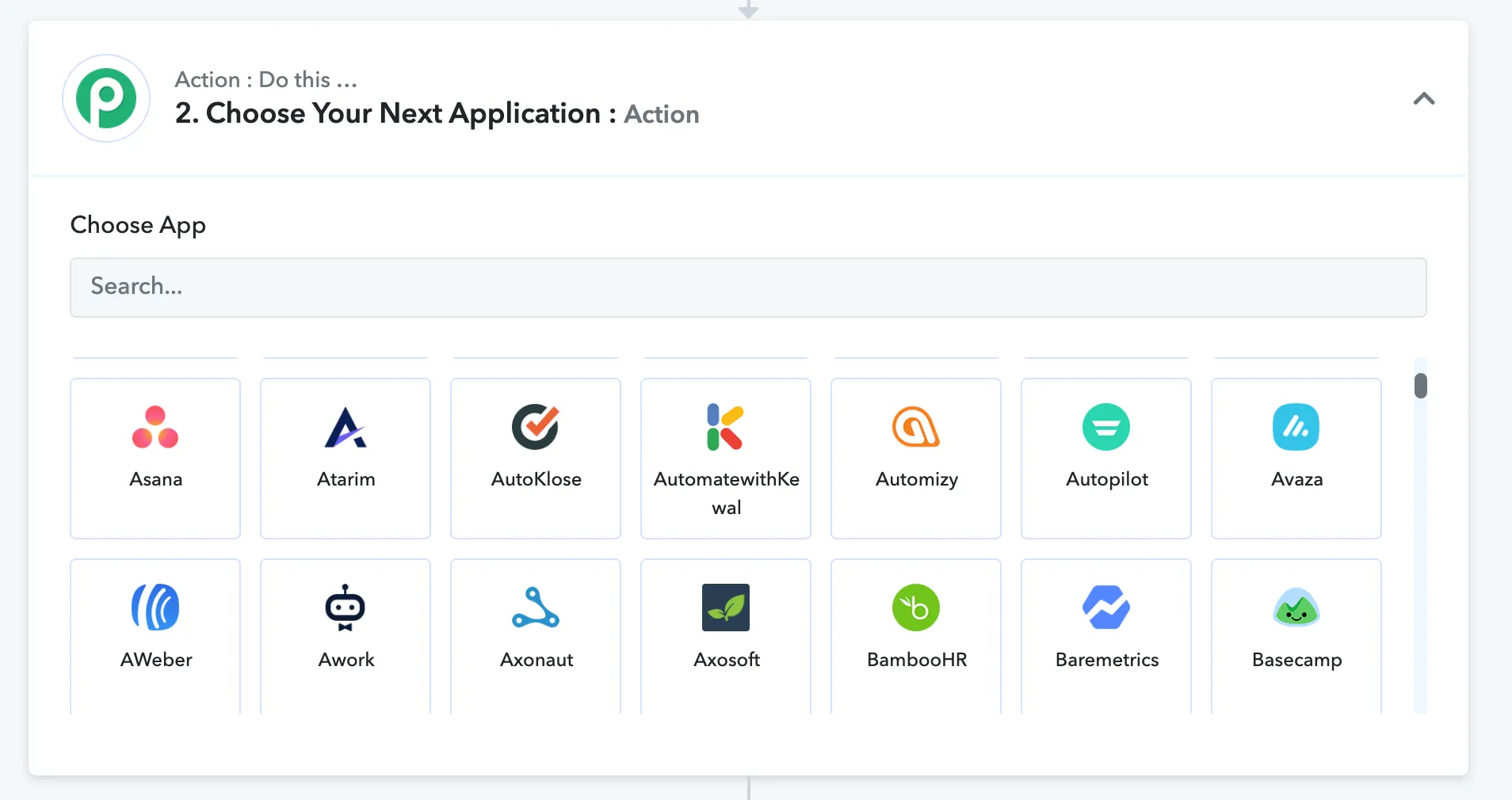
Task: Click the Avaza label text
Action: 1297,479
